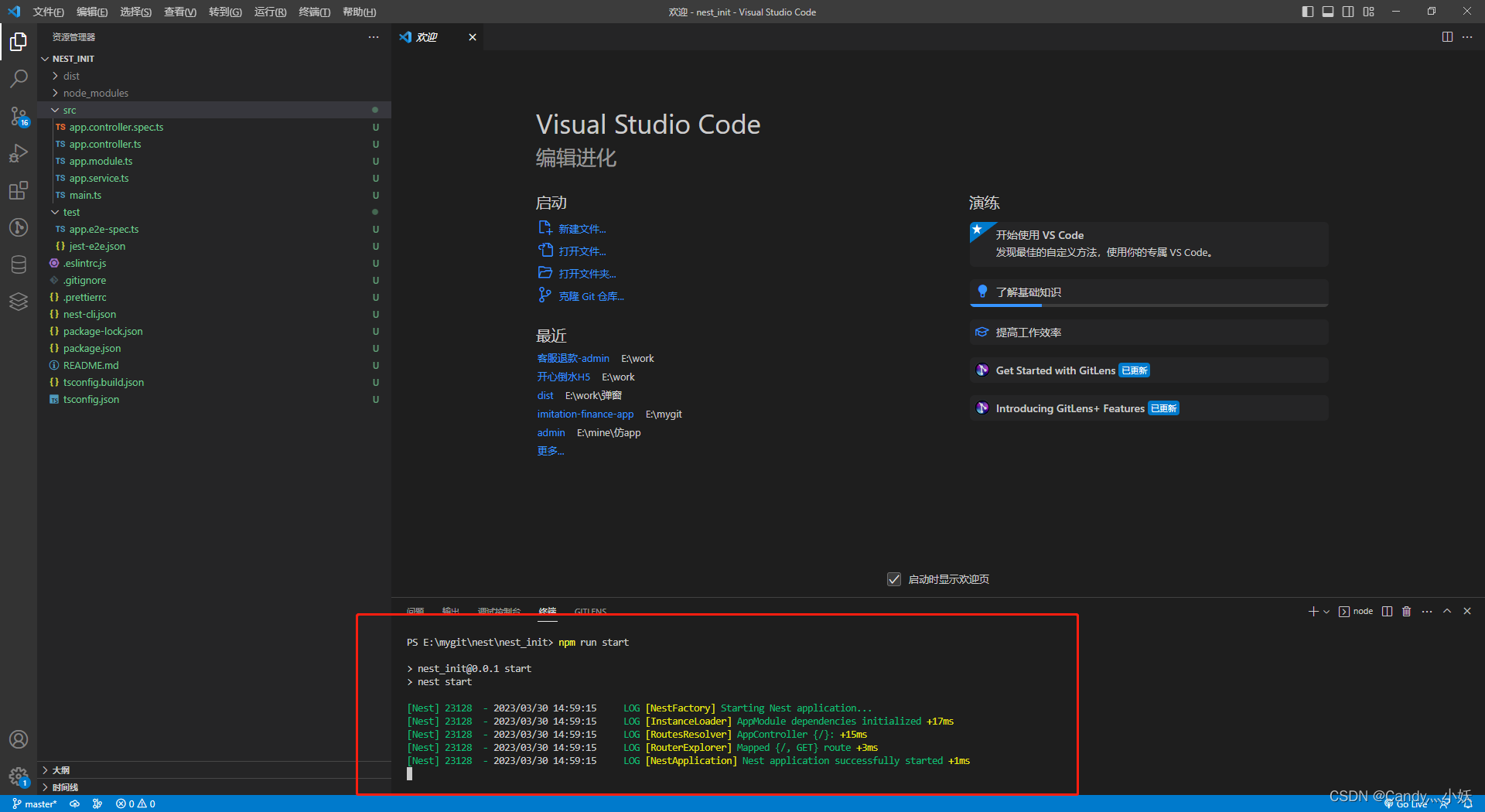Click the 克隆 Git 仓库 link
This screenshot has width=1485, height=812.
point(591,295)
